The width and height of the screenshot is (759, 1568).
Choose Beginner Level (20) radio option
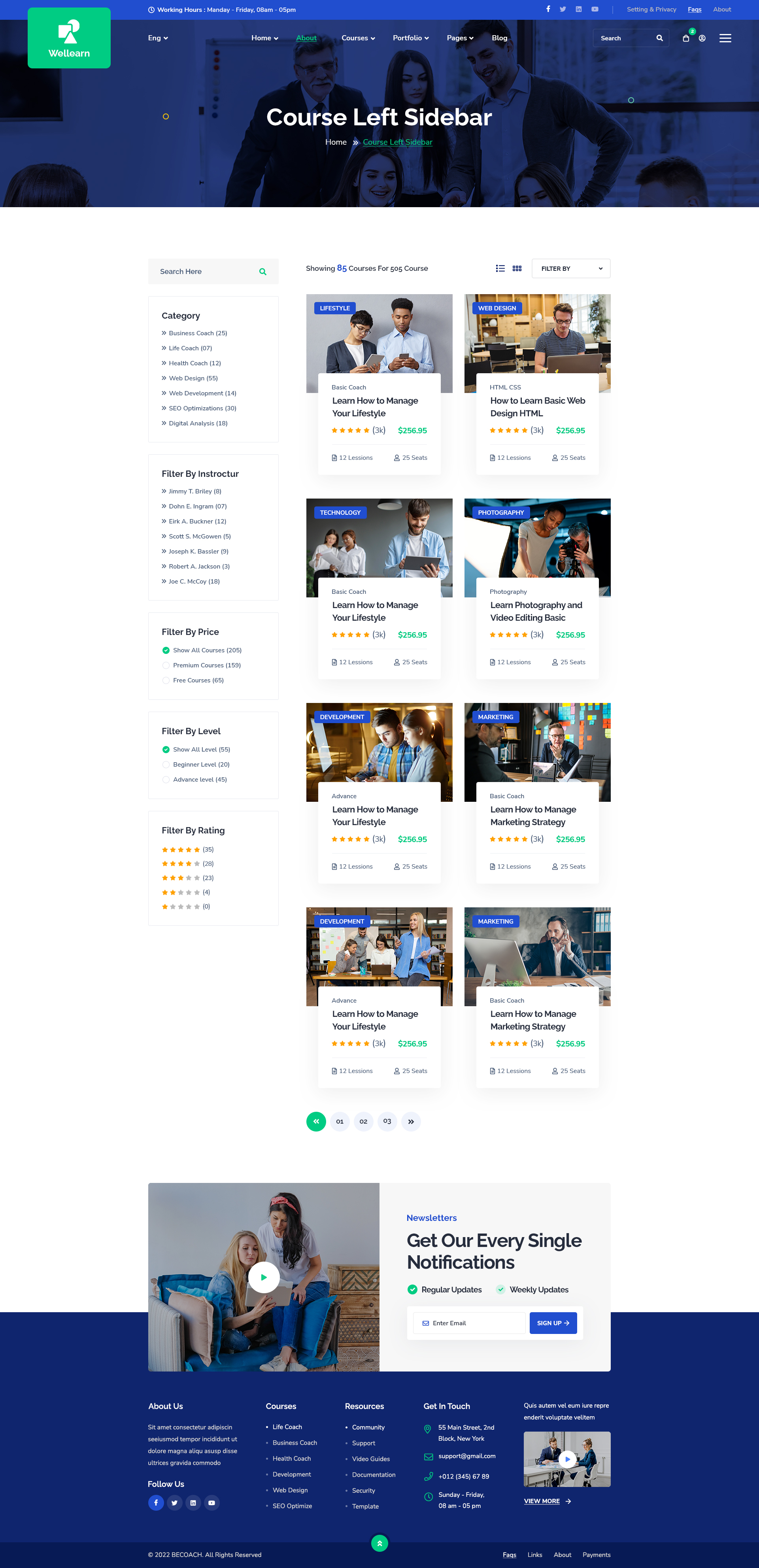click(166, 765)
